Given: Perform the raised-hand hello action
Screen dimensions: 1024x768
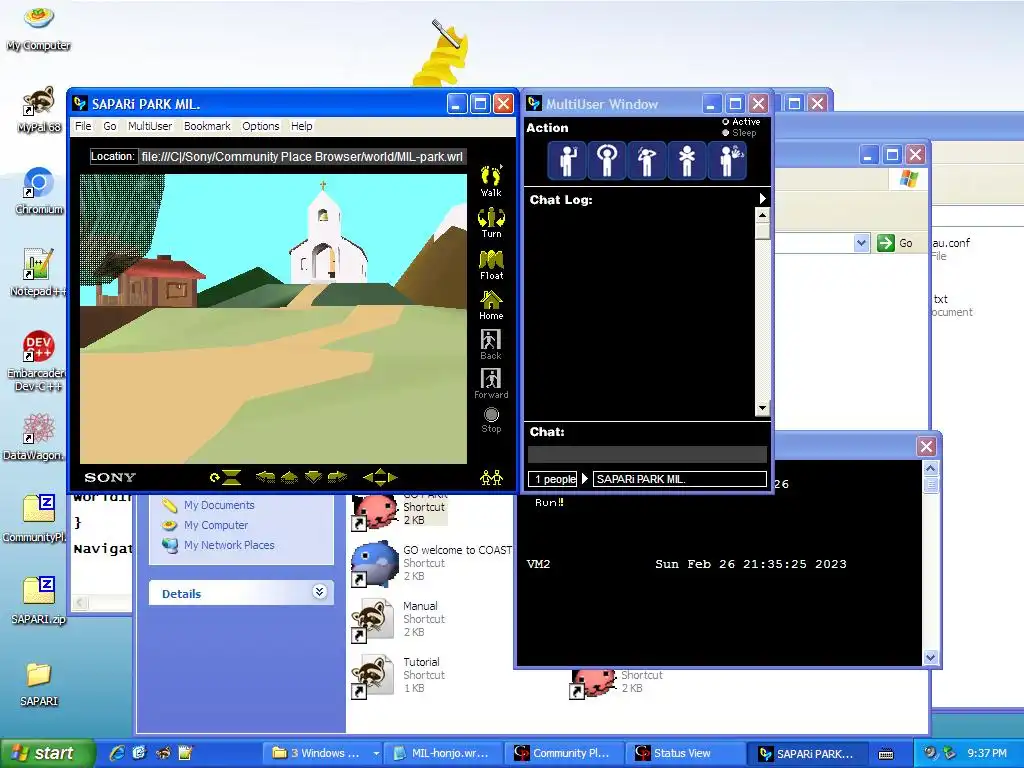Looking at the screenshot, I should point(568,160).
